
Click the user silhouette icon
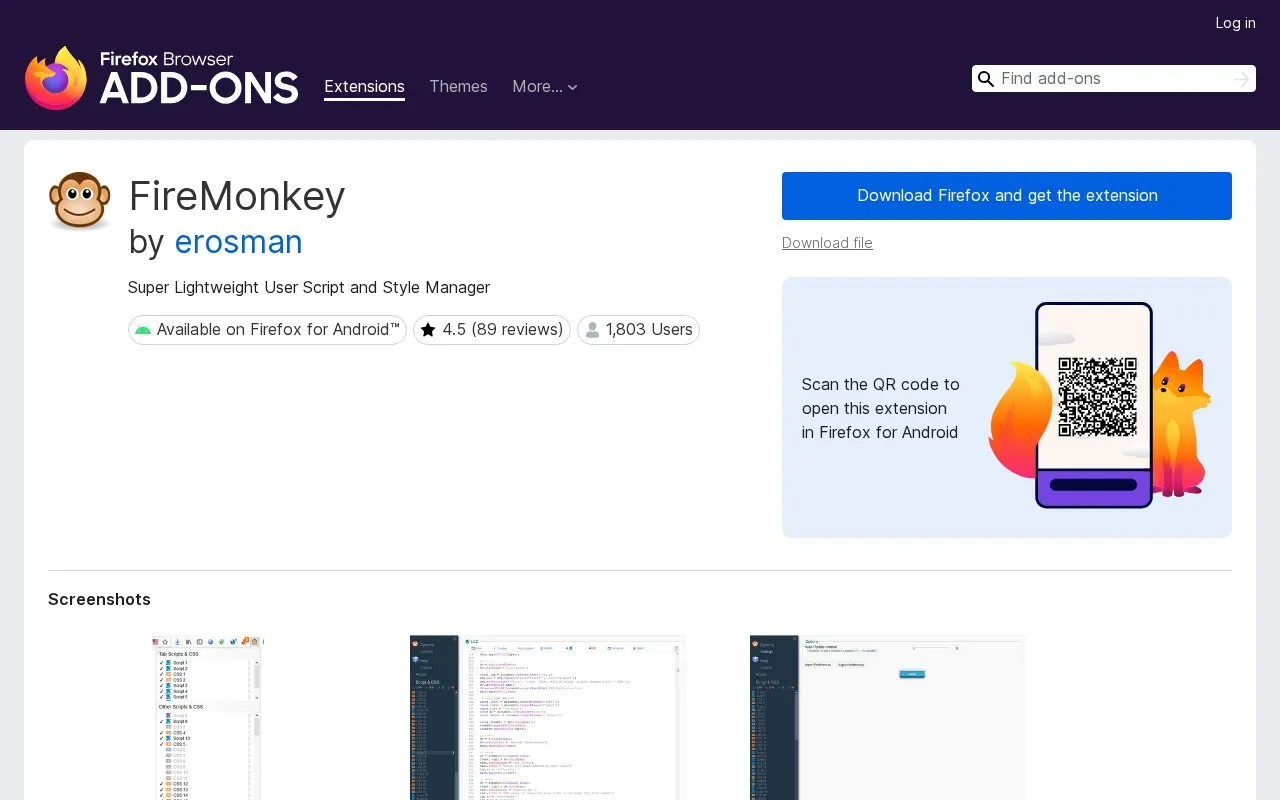coord(592,330)
